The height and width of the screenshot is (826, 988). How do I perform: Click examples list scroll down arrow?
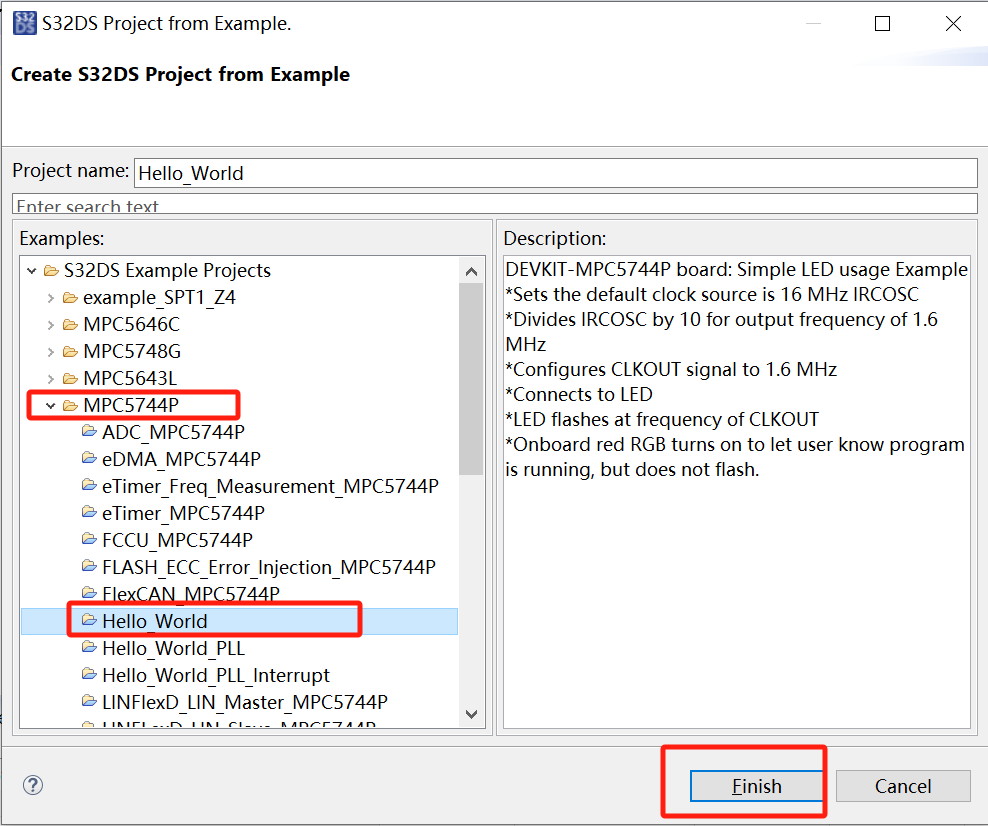(471, 714)
